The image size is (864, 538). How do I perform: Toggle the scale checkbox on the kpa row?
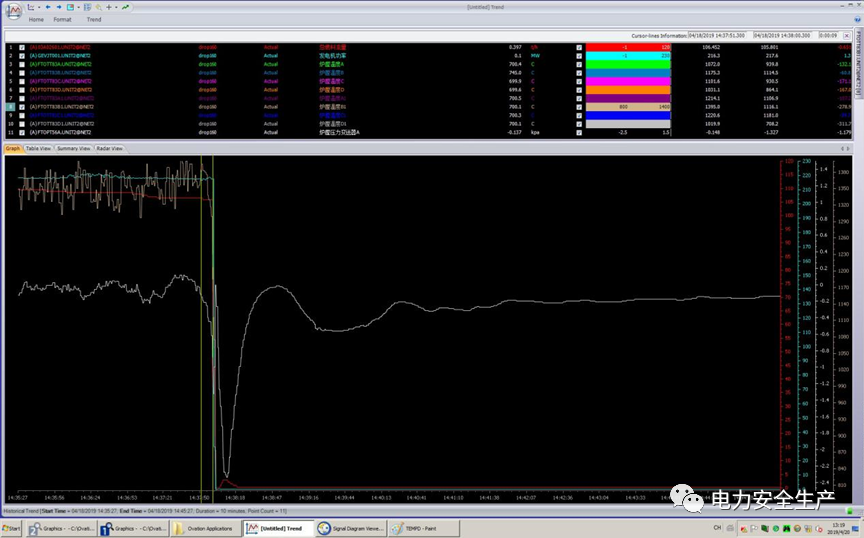tap(578, 131)
